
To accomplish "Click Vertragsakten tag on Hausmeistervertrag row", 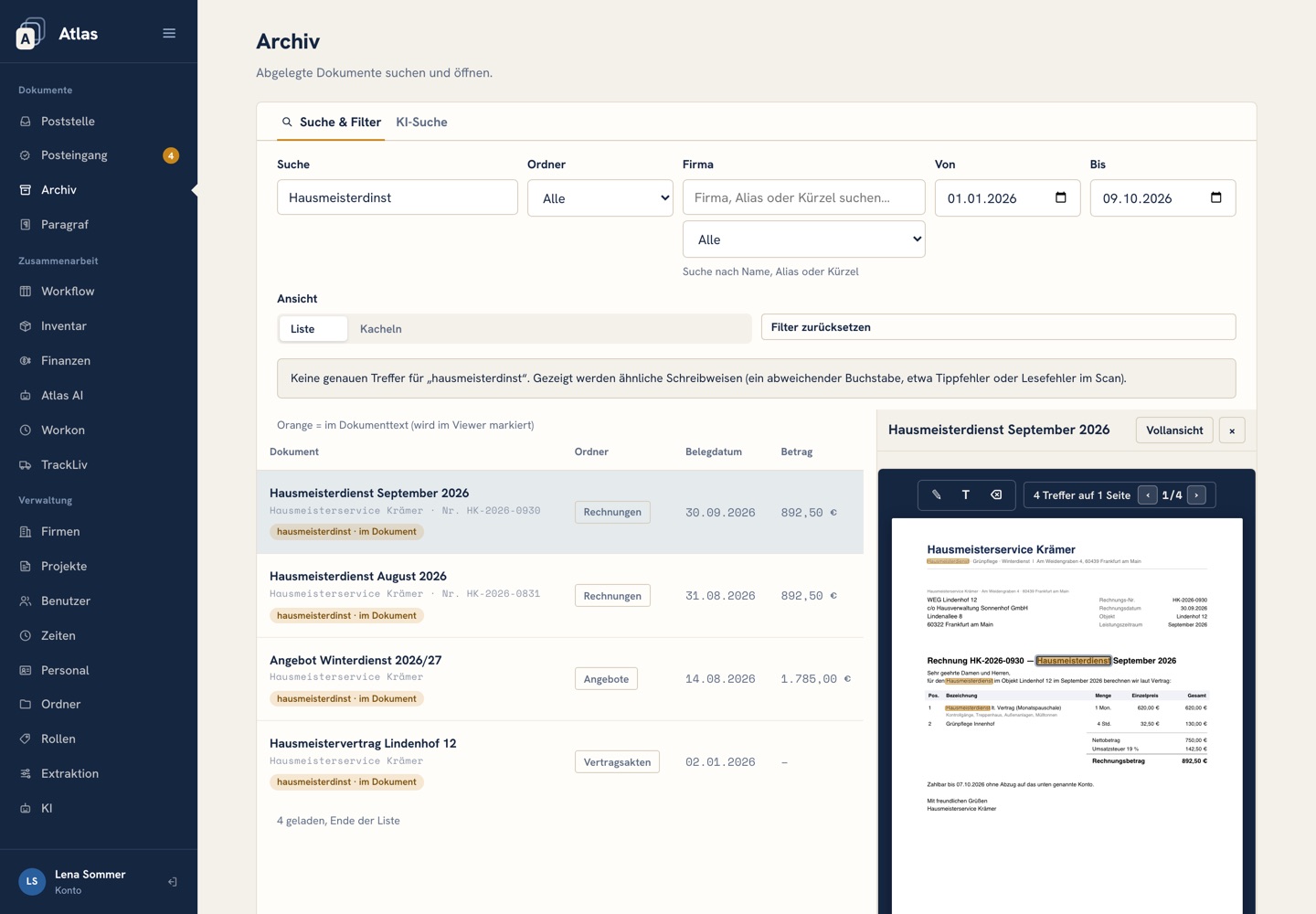I will [x=617, y=762].
